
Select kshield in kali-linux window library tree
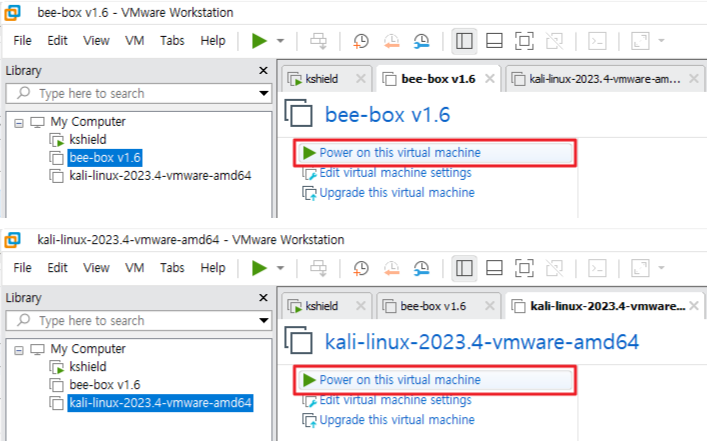[x=88, y=367]
